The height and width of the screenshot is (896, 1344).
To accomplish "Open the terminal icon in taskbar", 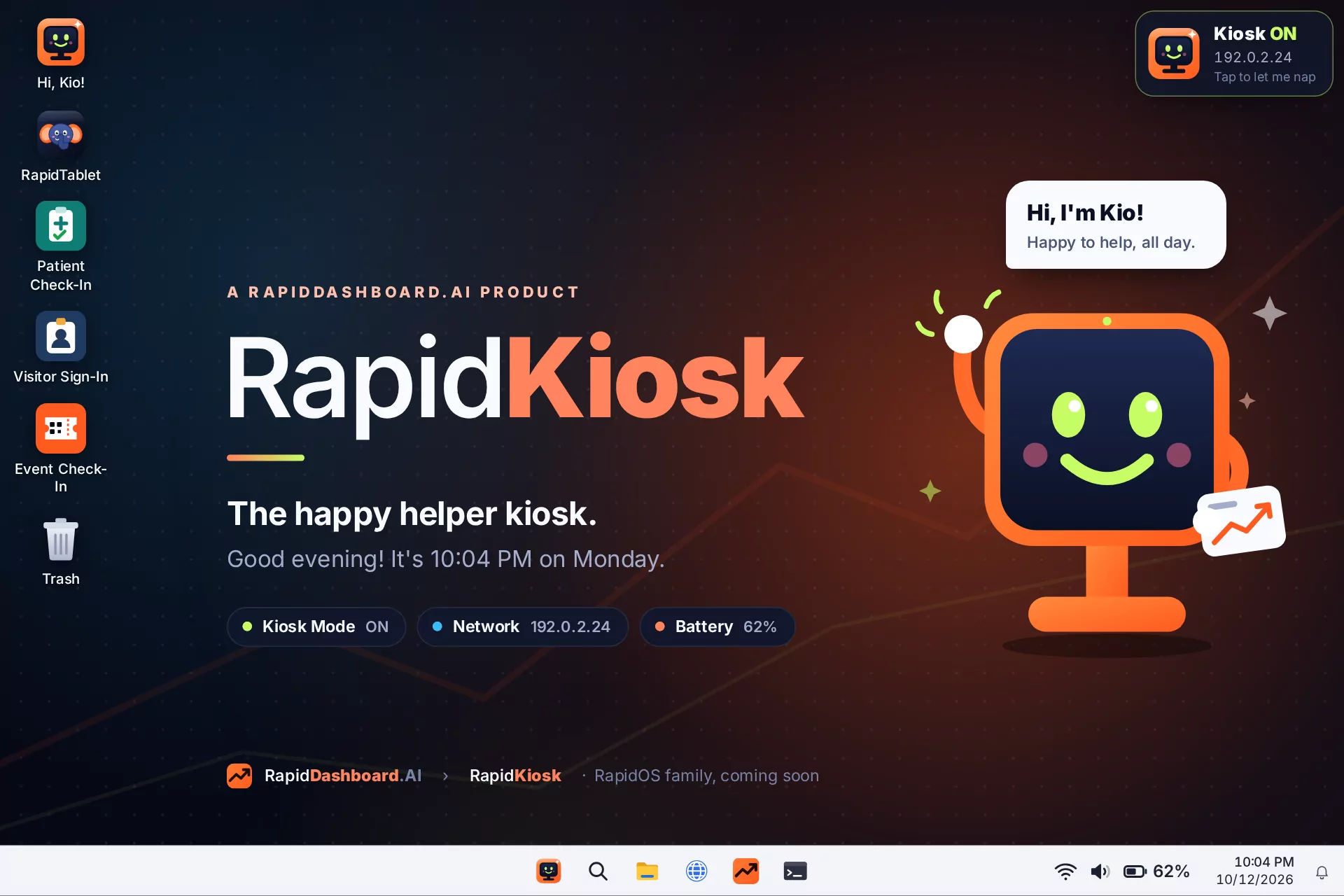I will tap(795, 871).
